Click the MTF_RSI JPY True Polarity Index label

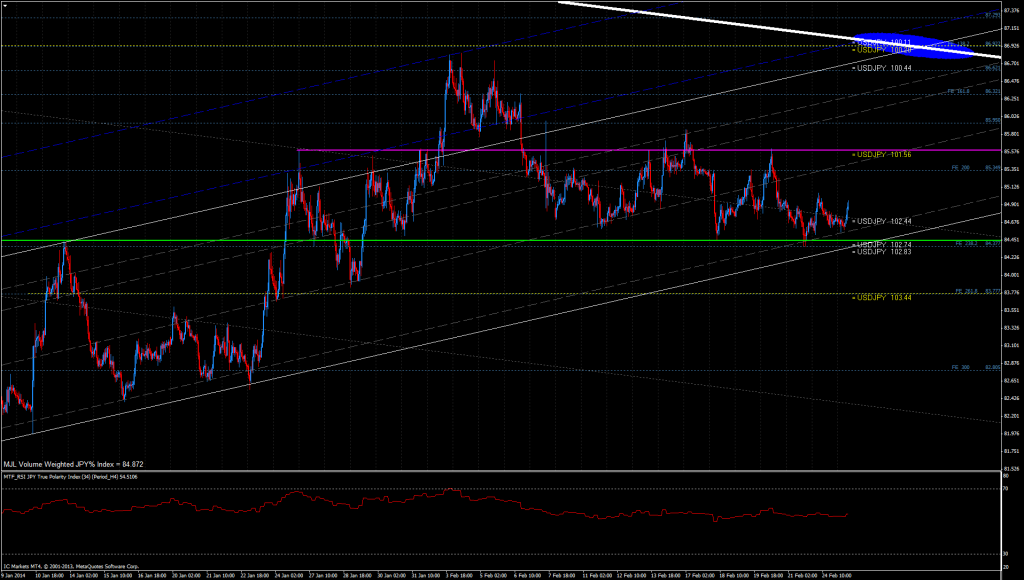point(71,477)
